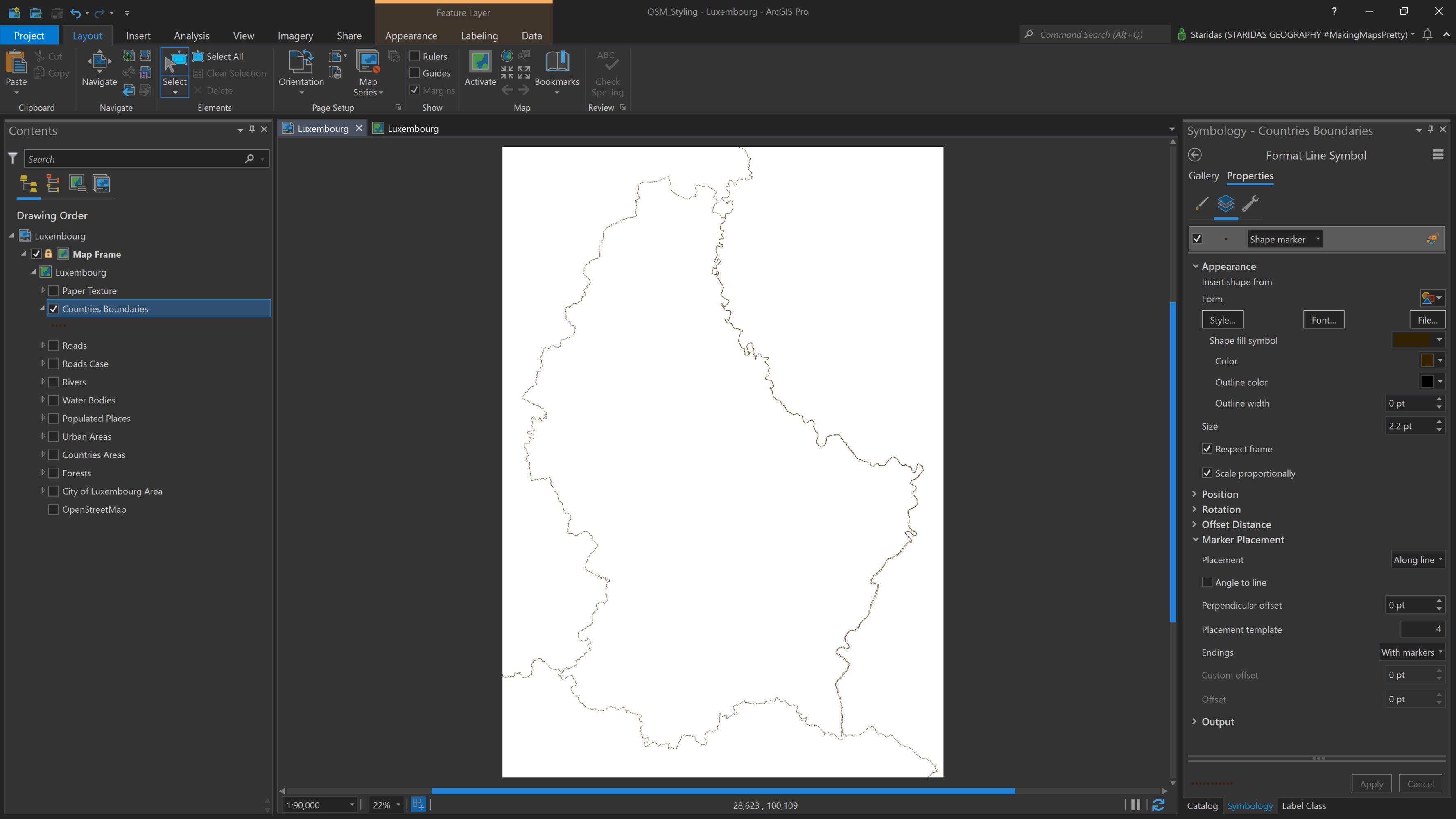Screen dimensions: 1456x819
Task: Click the Style button under Insert shape from
Action: (x=1222, y=319)
